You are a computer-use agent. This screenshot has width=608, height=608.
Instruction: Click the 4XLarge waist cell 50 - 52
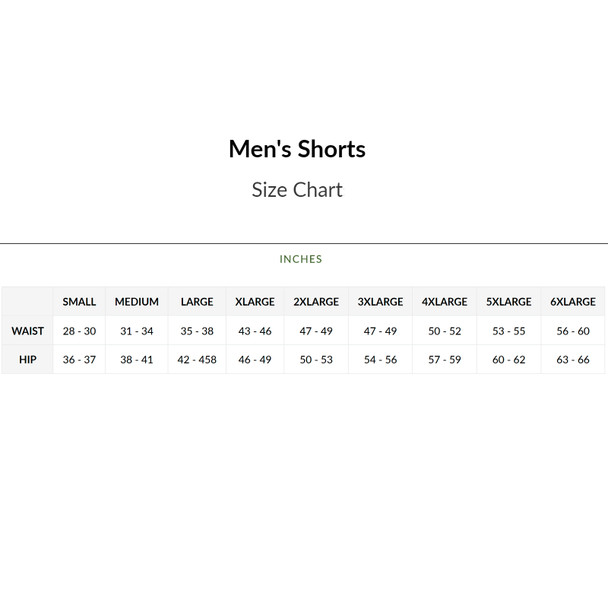tap(444, 331)
